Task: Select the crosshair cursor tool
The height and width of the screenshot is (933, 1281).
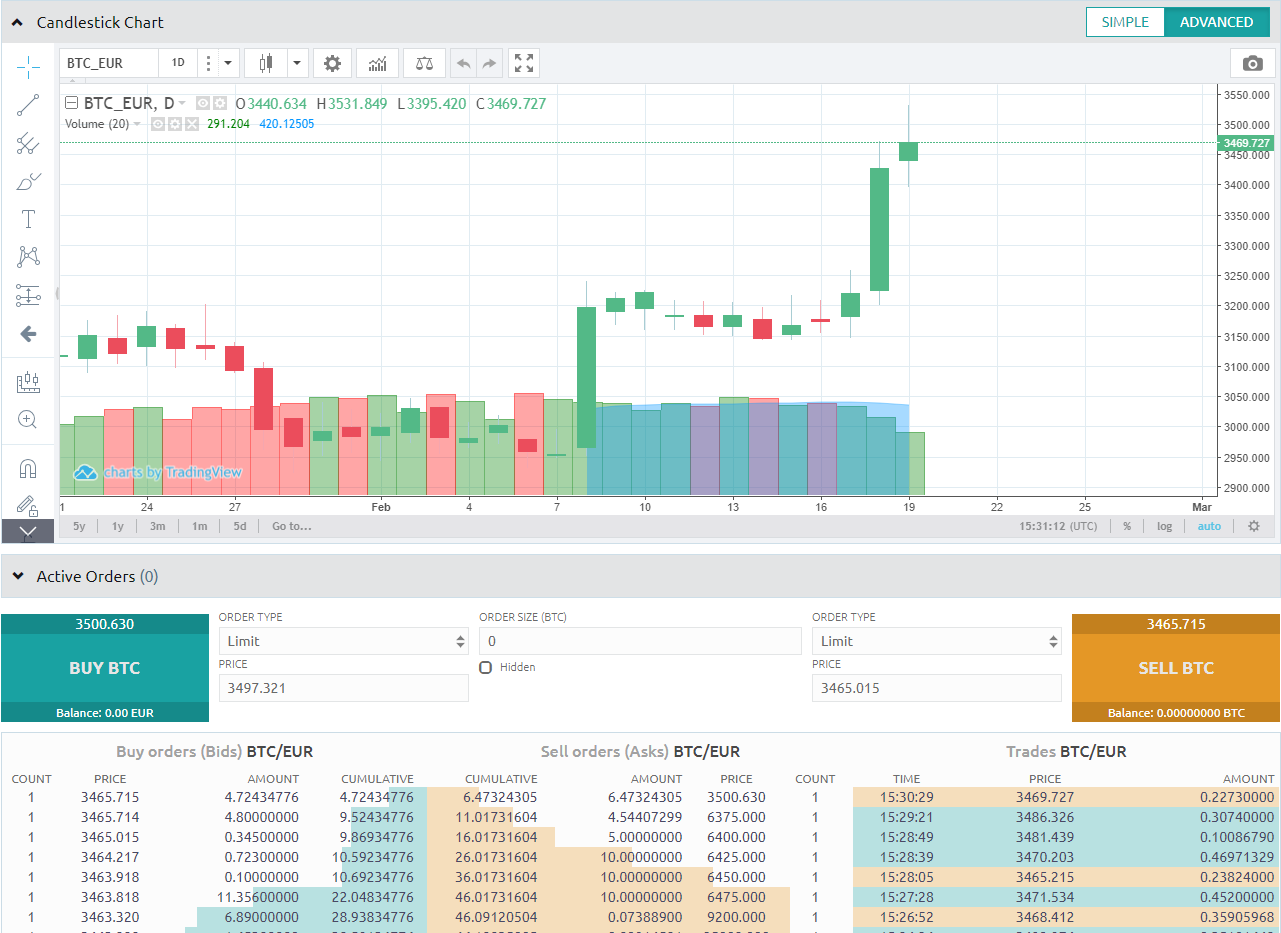Action: tap(28, 67)
